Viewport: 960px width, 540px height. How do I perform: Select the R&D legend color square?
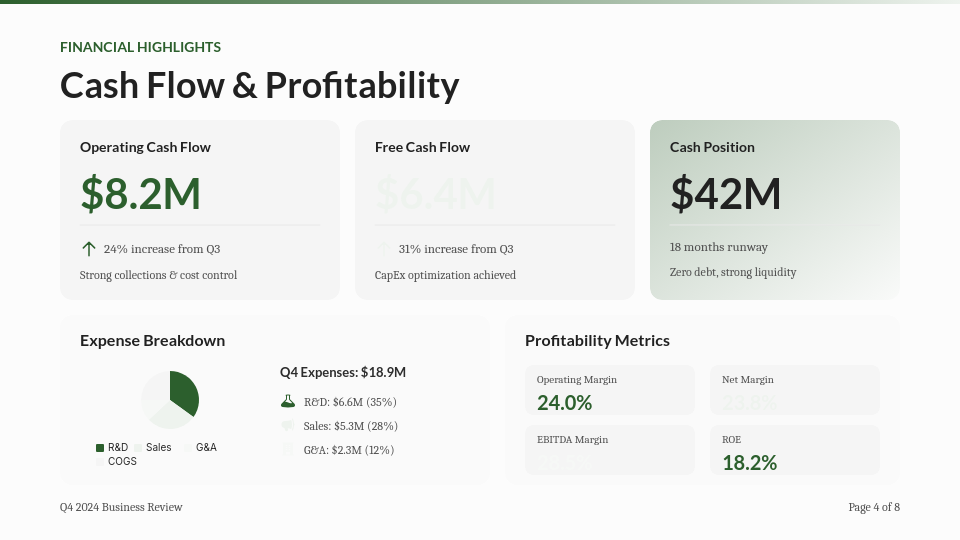point(100,448)
